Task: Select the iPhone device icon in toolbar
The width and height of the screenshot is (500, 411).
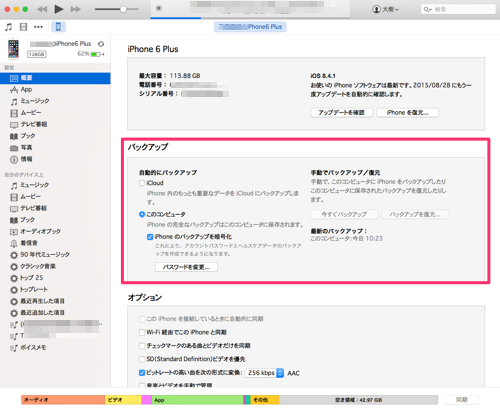Action: [x=58, y=27]
